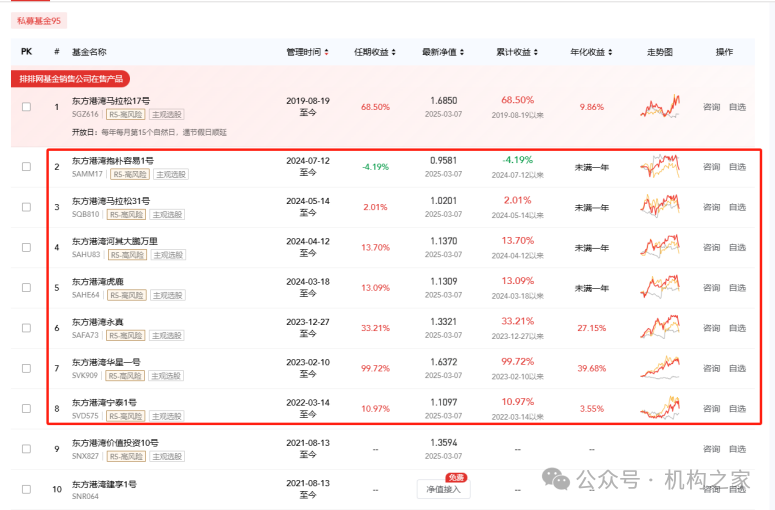Sort by 管理时间 column
775x510 pixels.
pos(307,52)
